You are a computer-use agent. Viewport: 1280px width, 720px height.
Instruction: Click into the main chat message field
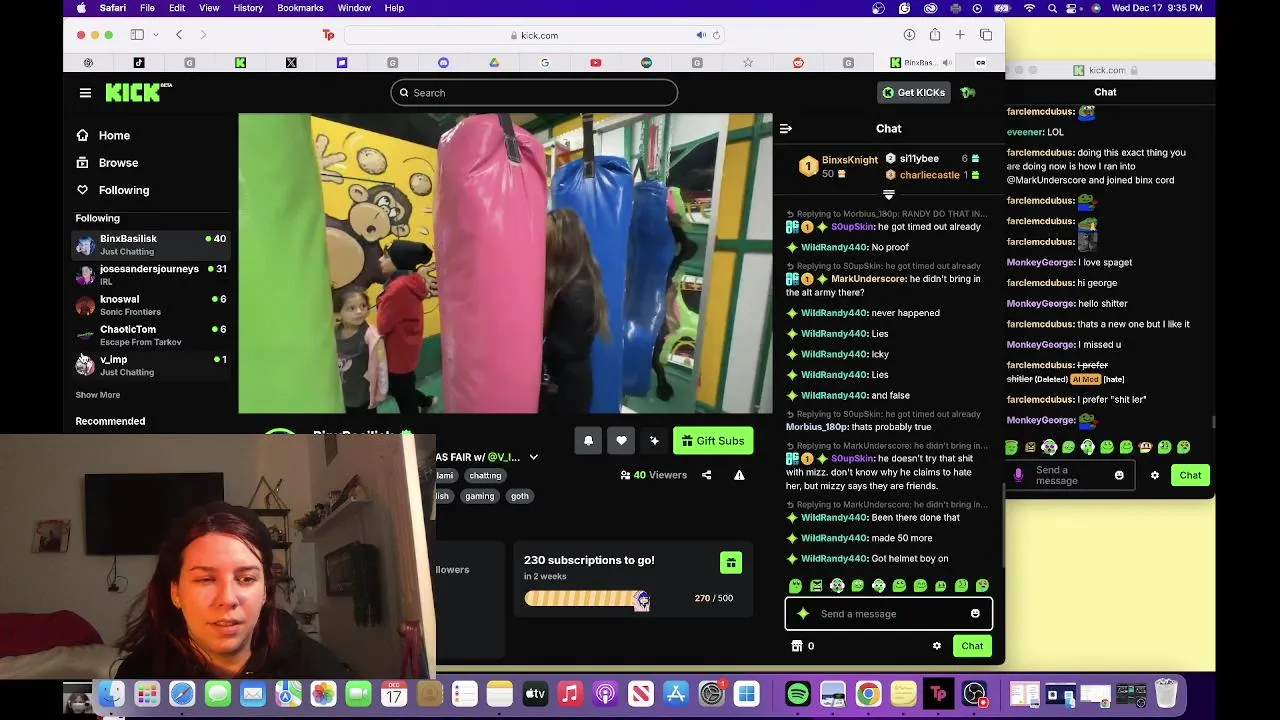coord(889,614)
